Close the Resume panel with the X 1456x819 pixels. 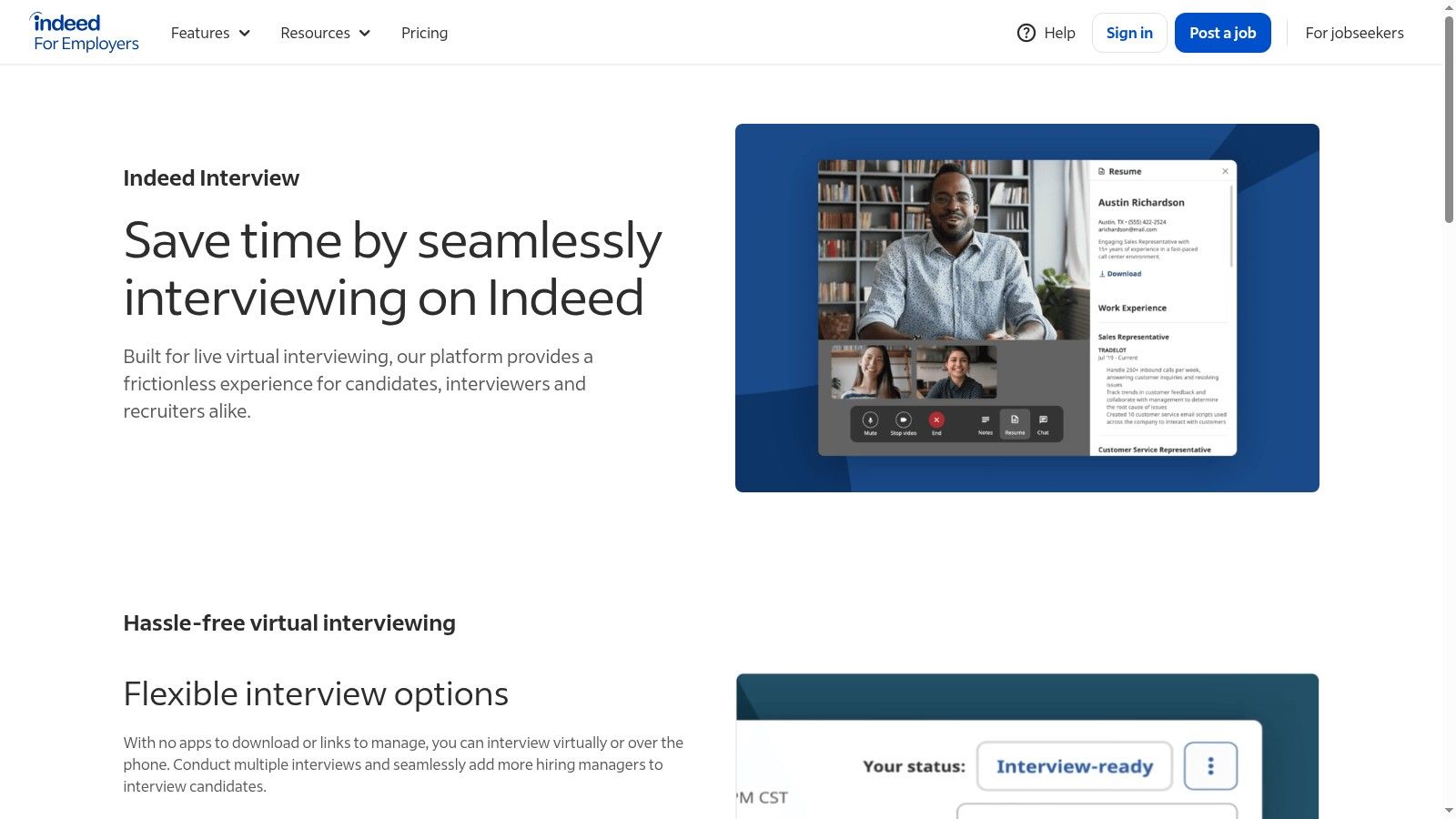pyautogui.click(x=1225, y=171)
